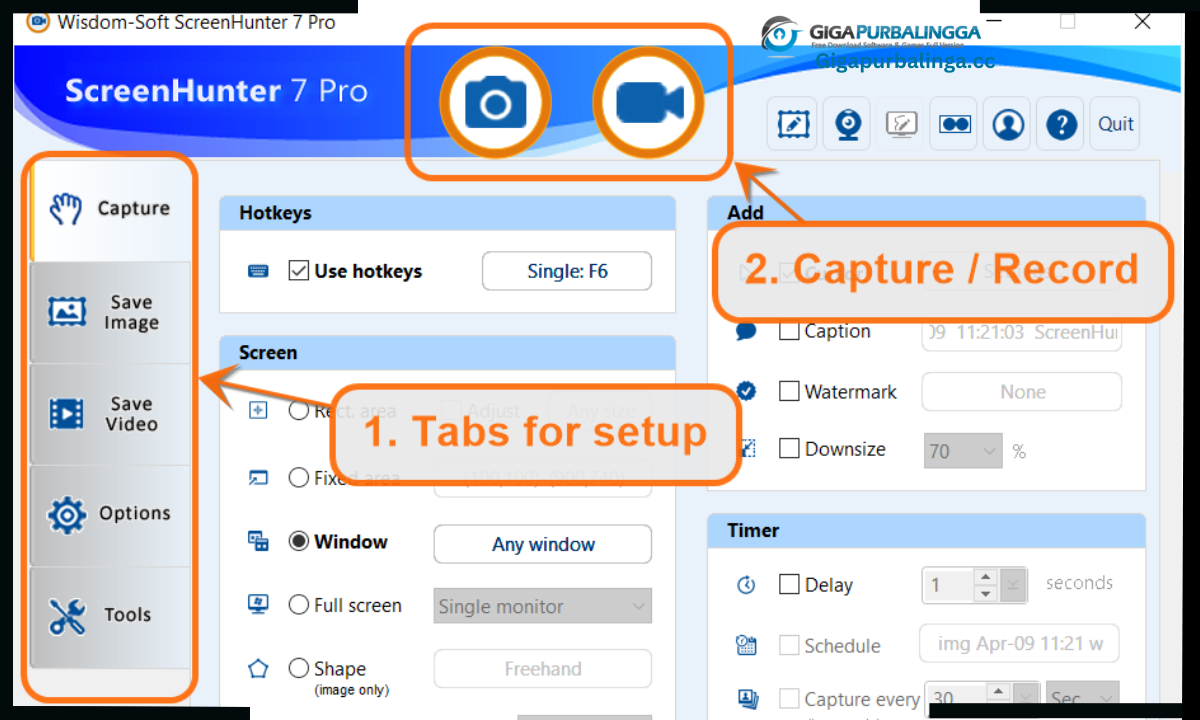
Task: Click the Rect. area crosshair icon
Action: pyautogui.click(x=258, y=410)
